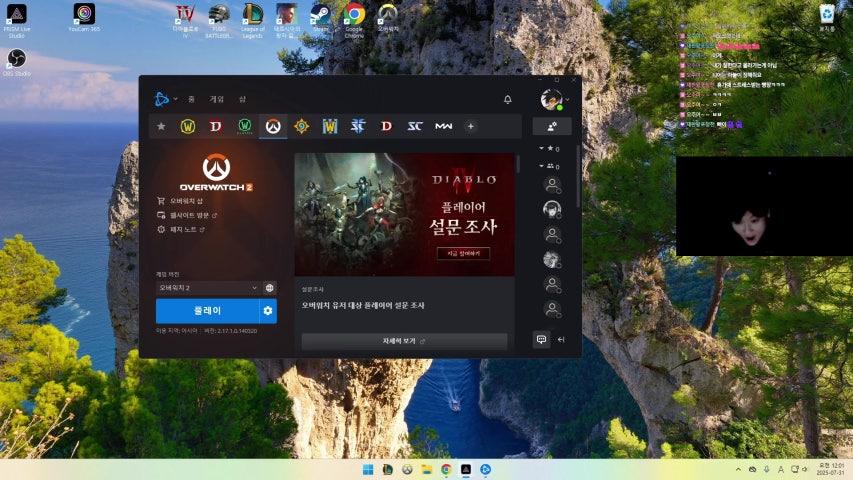This screenshot has width=853, height=480.
Task: Select the StarCraft SC game tab
Action: point(415,126)
